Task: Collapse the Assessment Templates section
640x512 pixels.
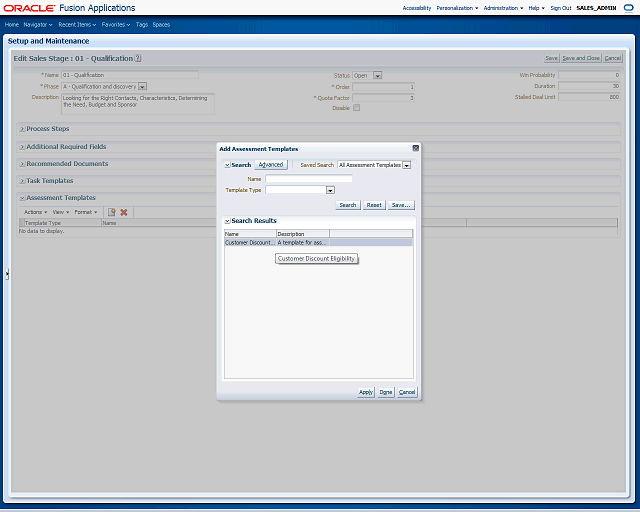Action: 22,198
